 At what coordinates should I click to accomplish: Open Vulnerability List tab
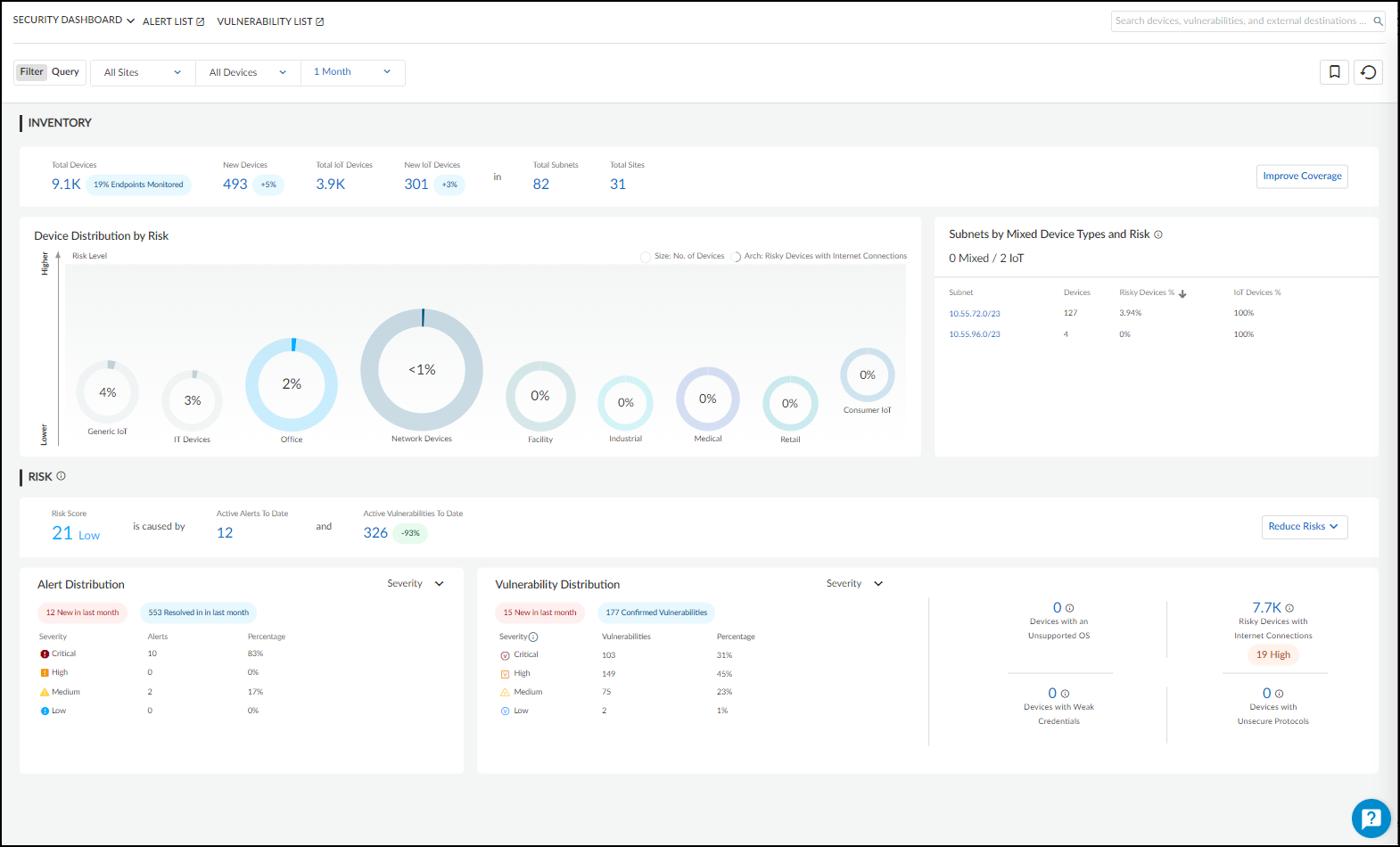270,21
